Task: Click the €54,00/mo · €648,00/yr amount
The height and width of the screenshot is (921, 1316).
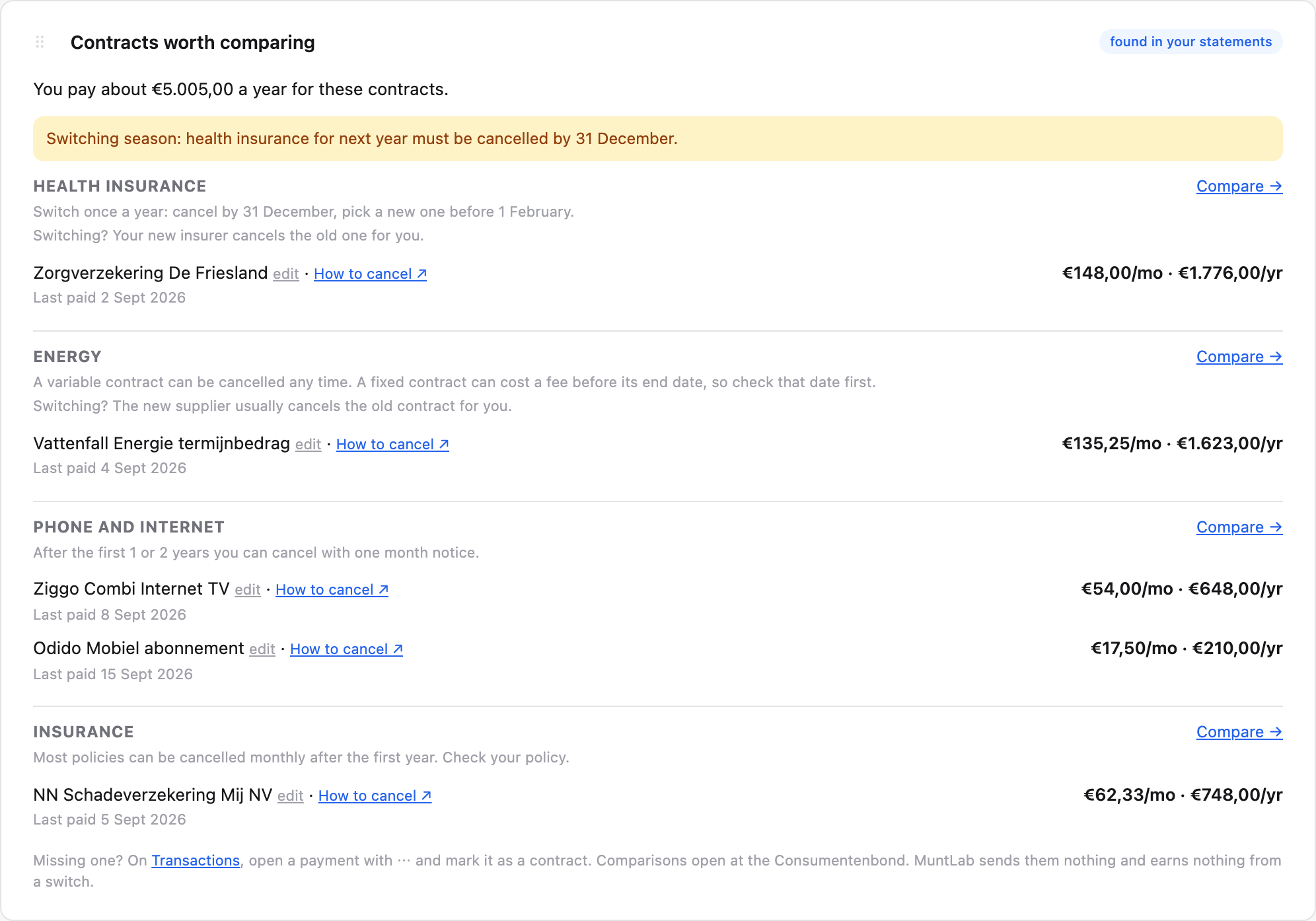Action: point(1181,589)
